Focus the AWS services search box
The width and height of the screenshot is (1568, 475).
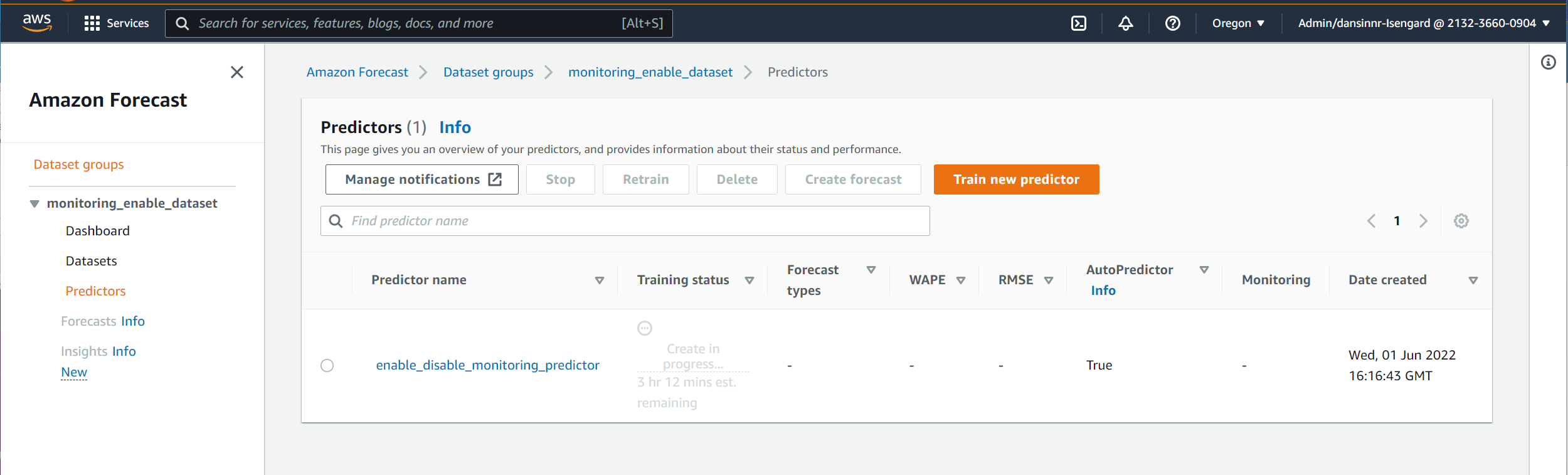[x=419, y=23]
